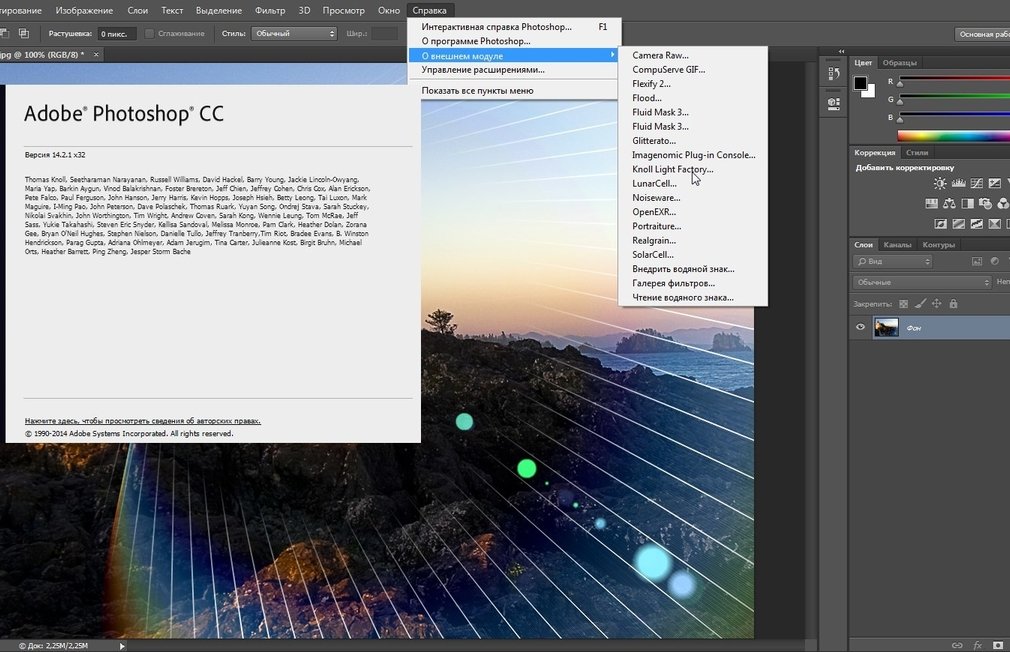The width and height of the screenshot is (1010, 652).
Task: Pick a color from the spectrum ramp
Action: [x=953, y=135]
